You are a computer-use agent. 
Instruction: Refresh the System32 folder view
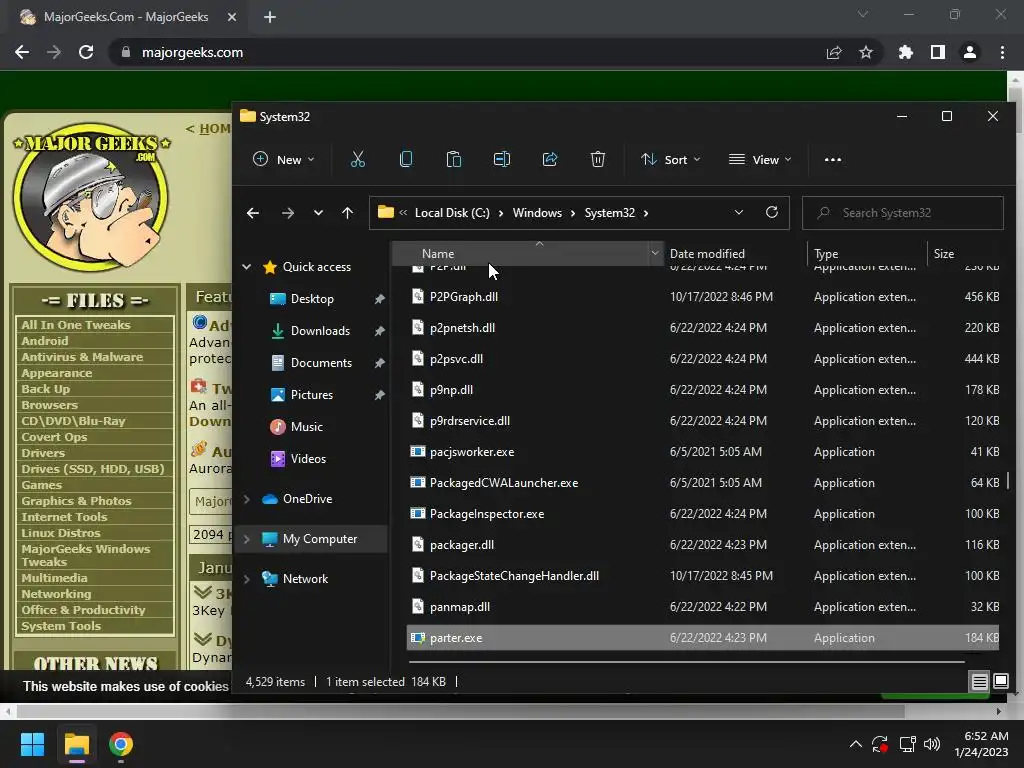771,212
